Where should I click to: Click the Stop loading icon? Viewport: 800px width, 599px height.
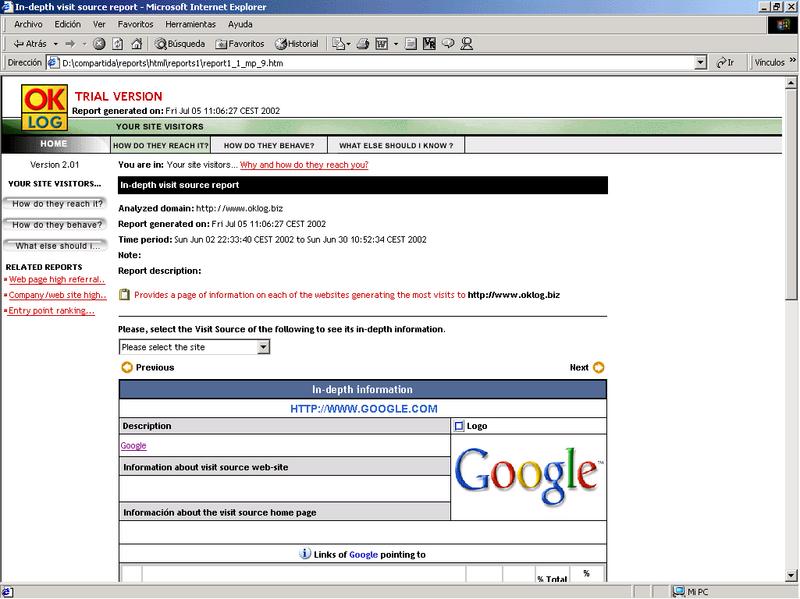click(x=99, y=44)
